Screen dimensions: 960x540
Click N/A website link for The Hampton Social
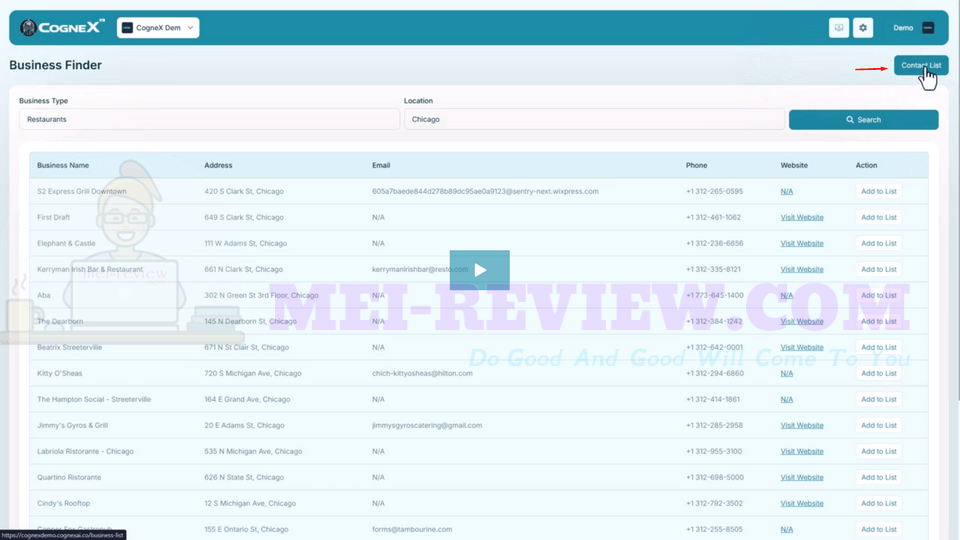coord(787,399)
